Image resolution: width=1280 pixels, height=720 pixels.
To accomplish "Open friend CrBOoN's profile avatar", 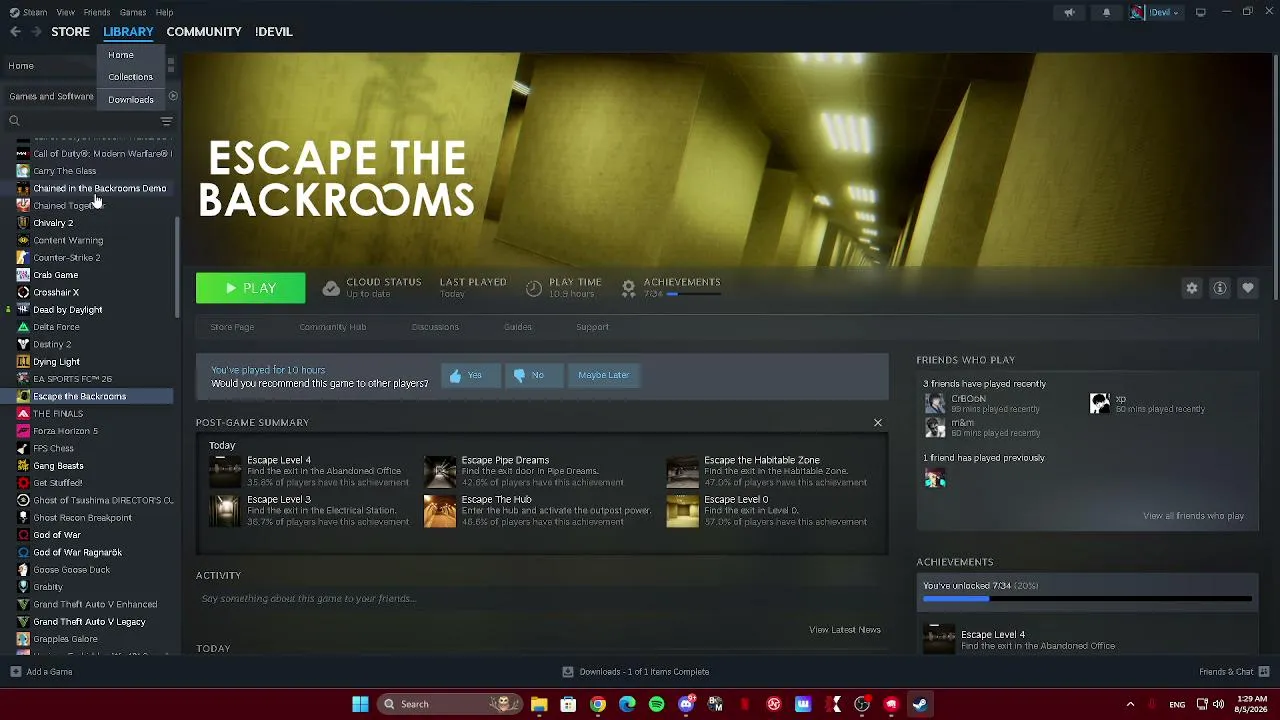I will (935, 403).
